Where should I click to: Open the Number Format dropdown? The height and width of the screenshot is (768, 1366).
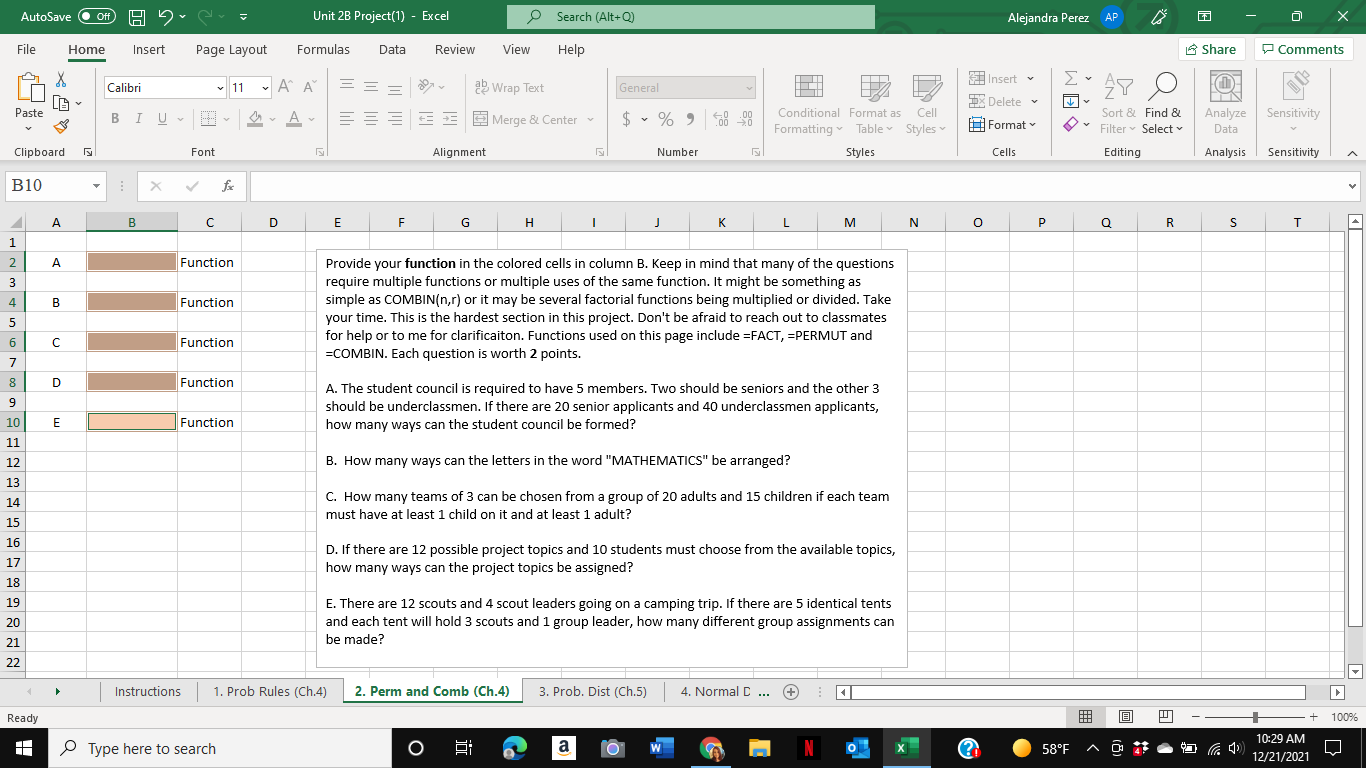(685, 87)
